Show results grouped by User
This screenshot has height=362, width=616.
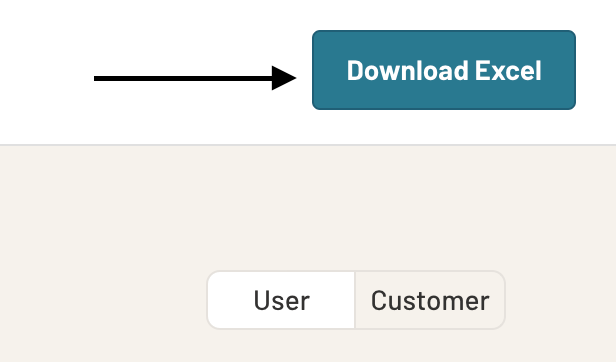[281, 300]
